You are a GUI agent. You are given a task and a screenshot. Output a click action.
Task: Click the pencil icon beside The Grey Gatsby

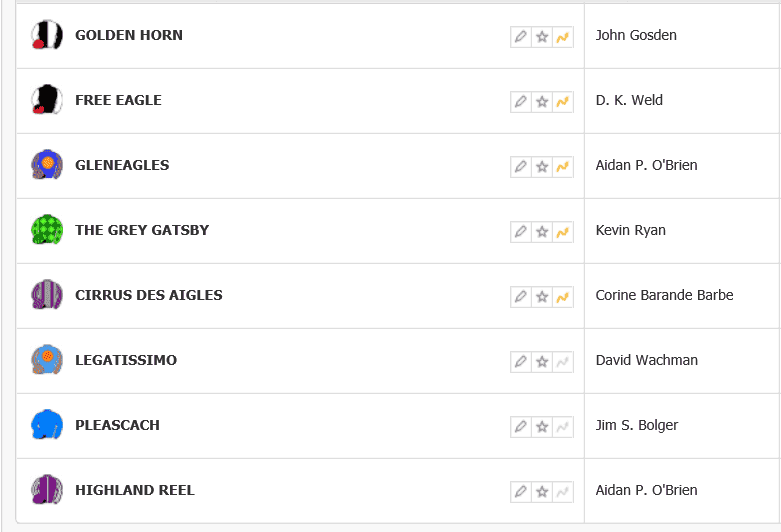click(520, 232)
